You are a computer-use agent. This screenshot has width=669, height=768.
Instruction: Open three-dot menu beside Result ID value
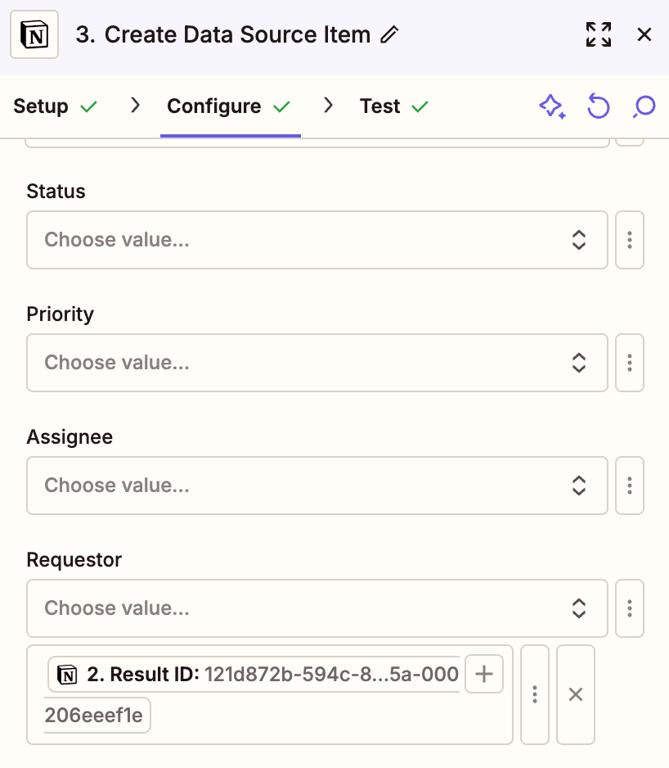coord(535,694)
